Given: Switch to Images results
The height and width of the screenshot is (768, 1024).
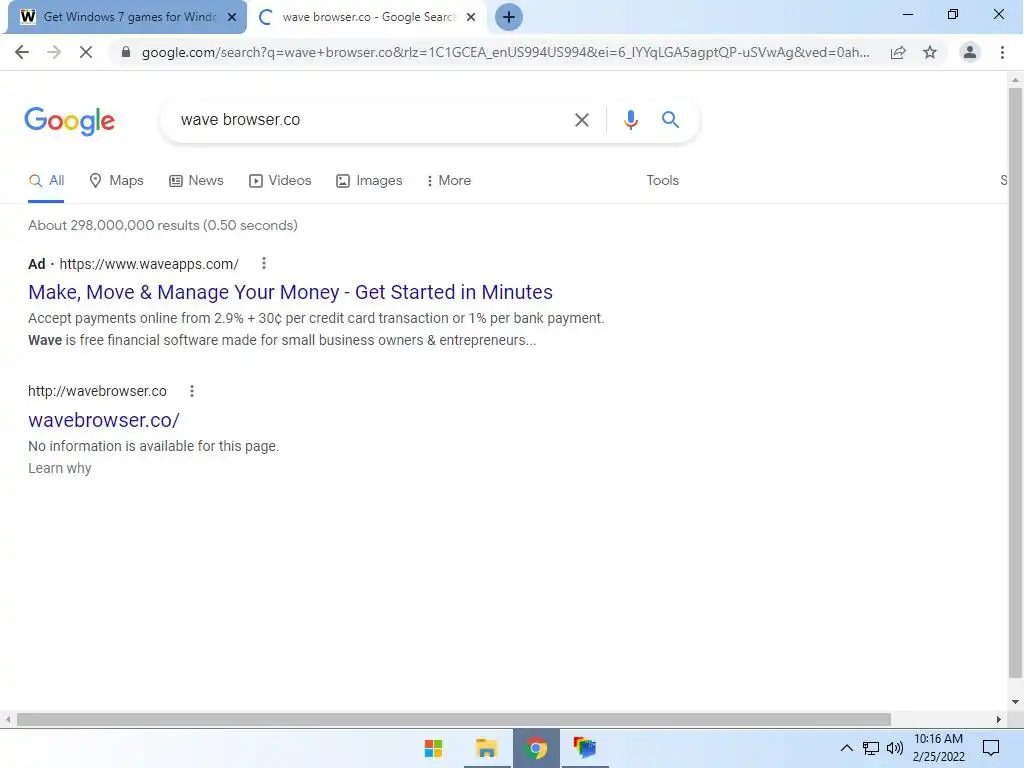Looking at the screenshot, I should 369,181.
